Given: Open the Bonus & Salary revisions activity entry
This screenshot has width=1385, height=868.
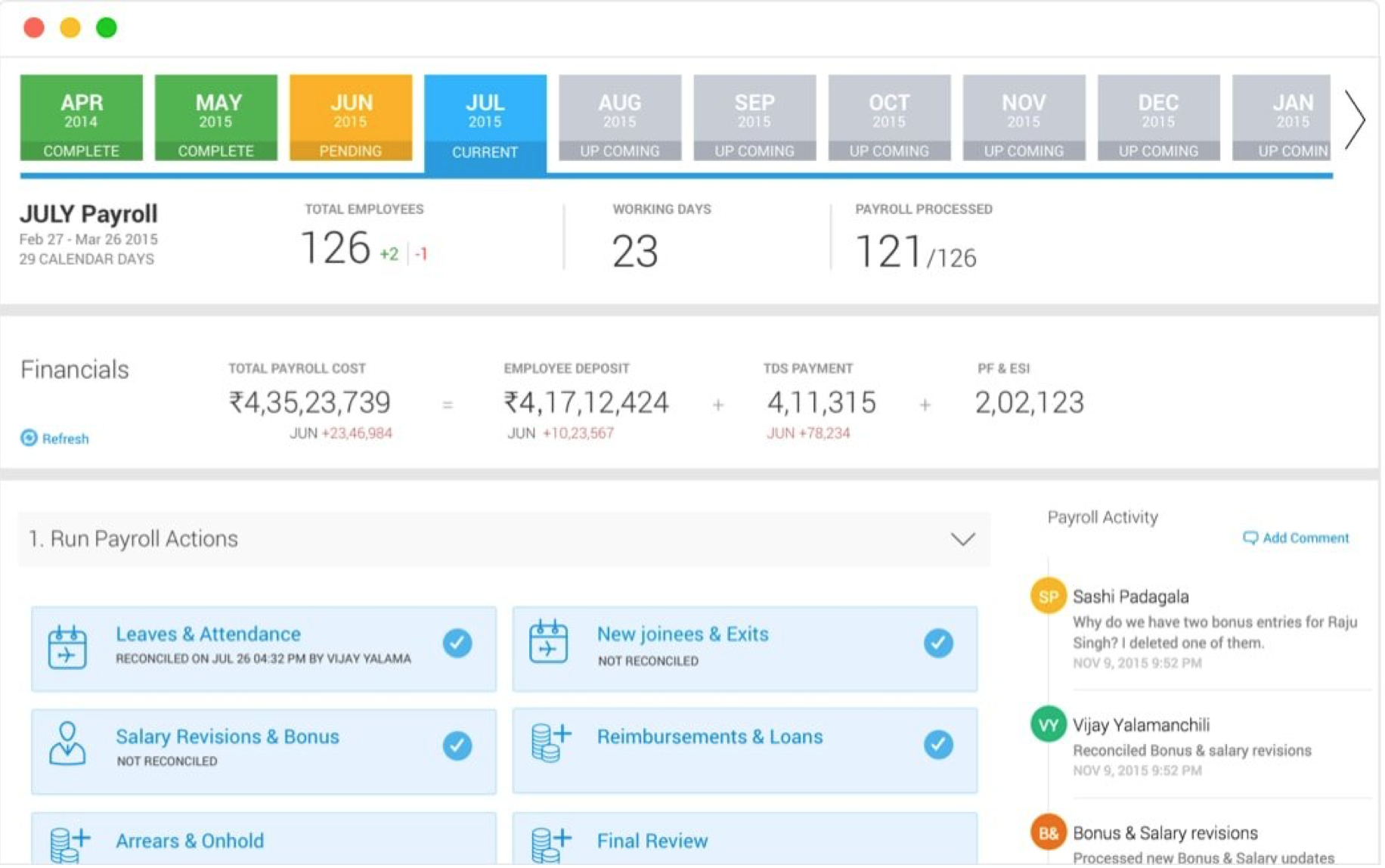Looking at the screenshot, I should [1167, 835].
